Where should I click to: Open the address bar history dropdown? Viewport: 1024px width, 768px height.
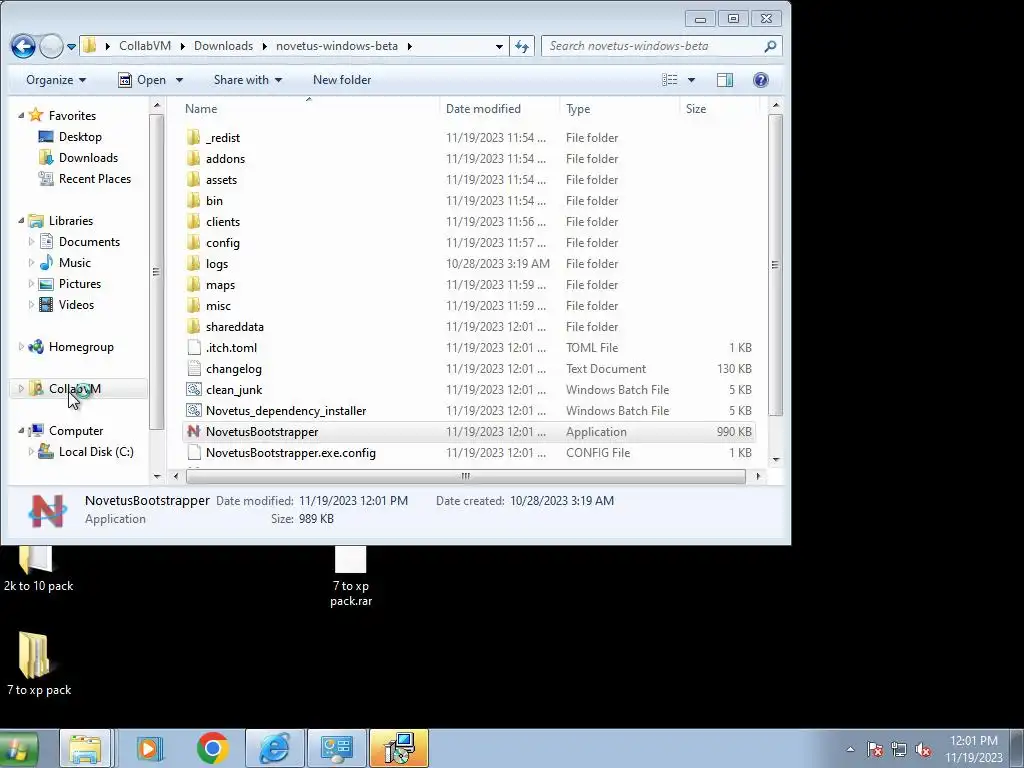click(x=499, y=46)
